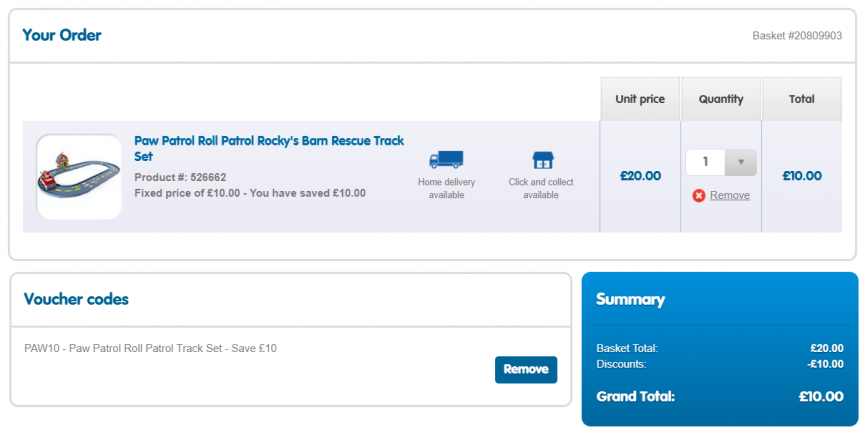Click the PAW10 voucher description text
865x440 pixels.
pos(151,348)
